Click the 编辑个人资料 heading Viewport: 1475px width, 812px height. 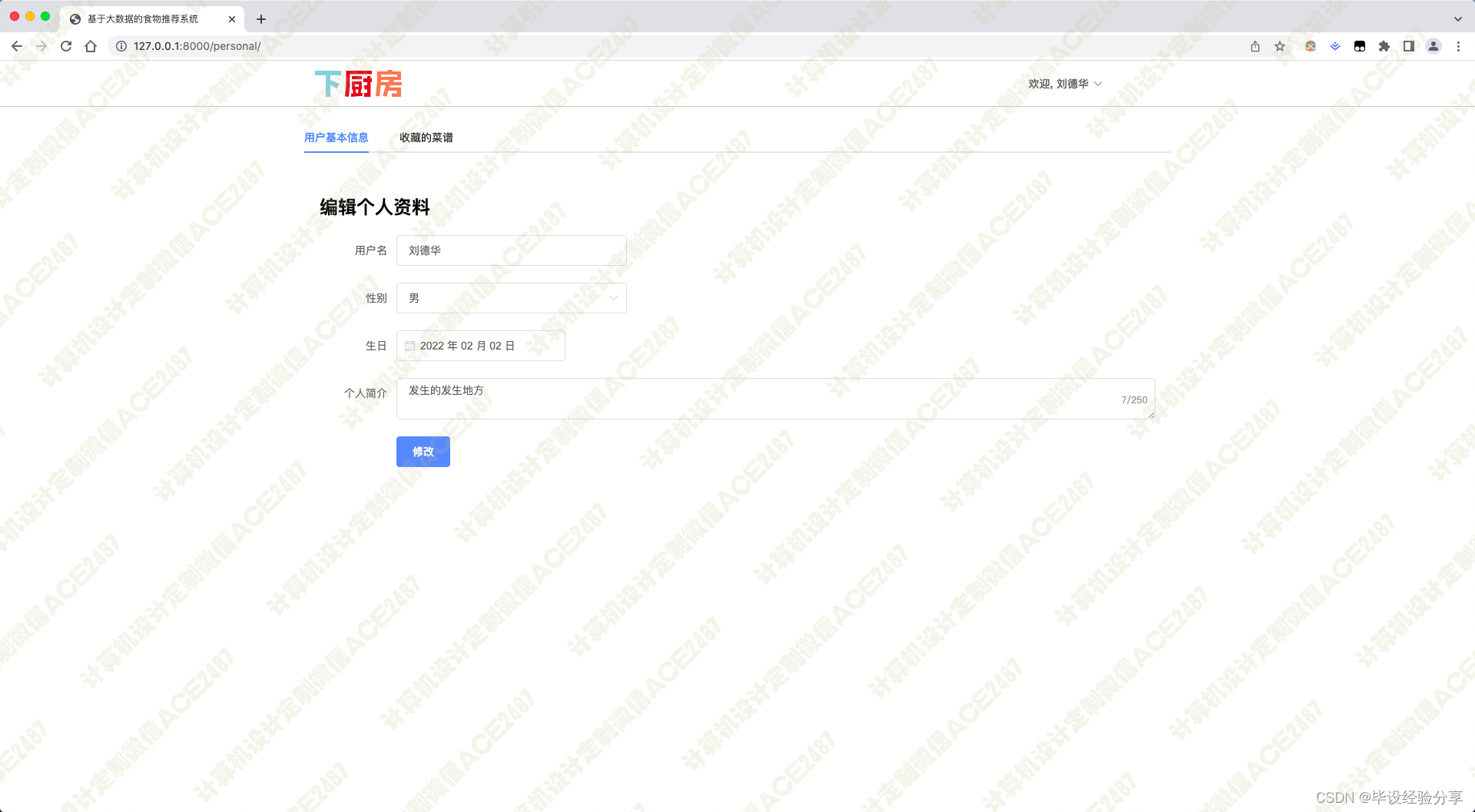[x=375, y=207]
